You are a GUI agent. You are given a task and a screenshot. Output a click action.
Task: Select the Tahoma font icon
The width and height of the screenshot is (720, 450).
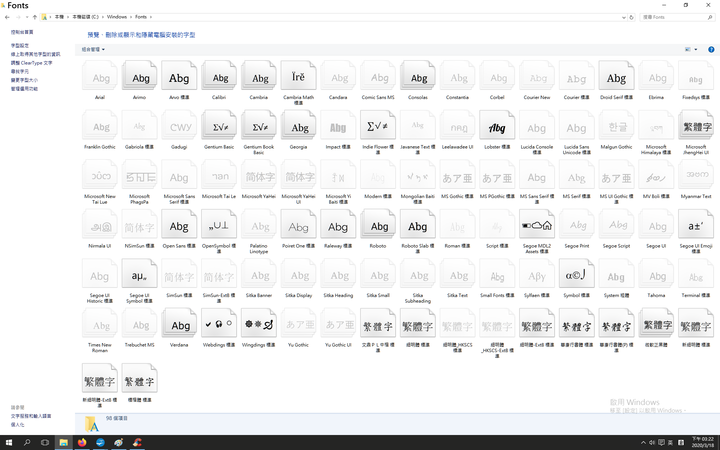pyautogui.click(x=656, y=274)
